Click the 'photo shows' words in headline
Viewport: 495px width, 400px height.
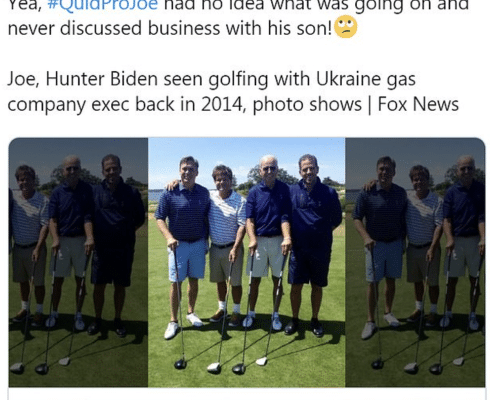point(307,105)
